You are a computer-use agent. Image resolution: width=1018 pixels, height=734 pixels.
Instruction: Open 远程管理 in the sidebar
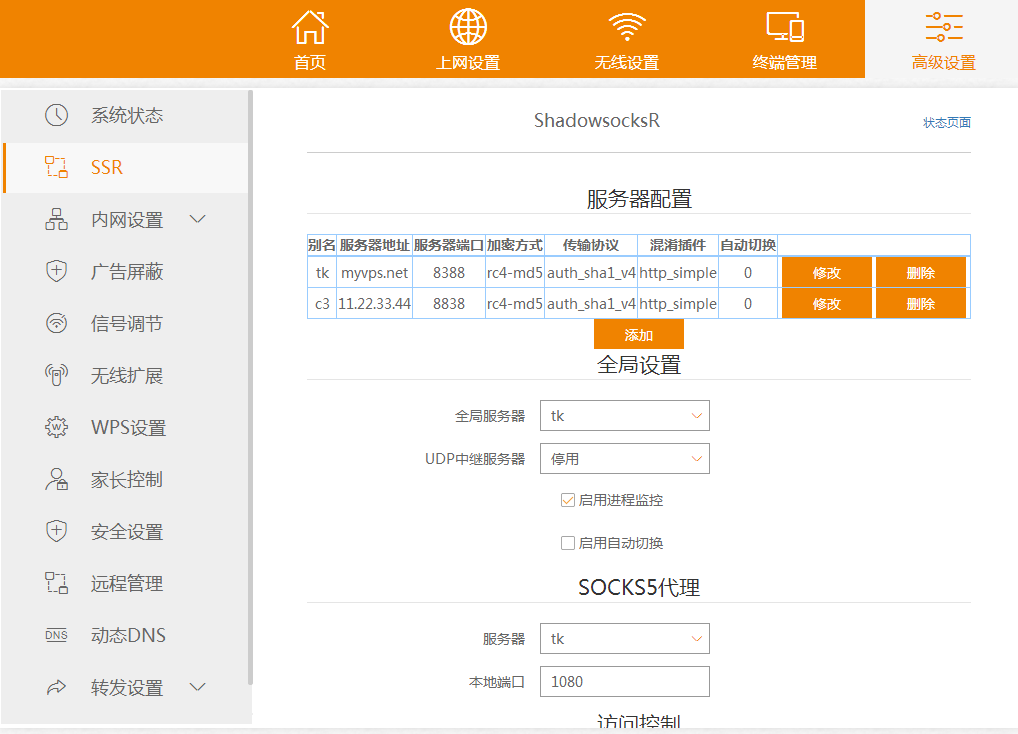pos(125,583)
